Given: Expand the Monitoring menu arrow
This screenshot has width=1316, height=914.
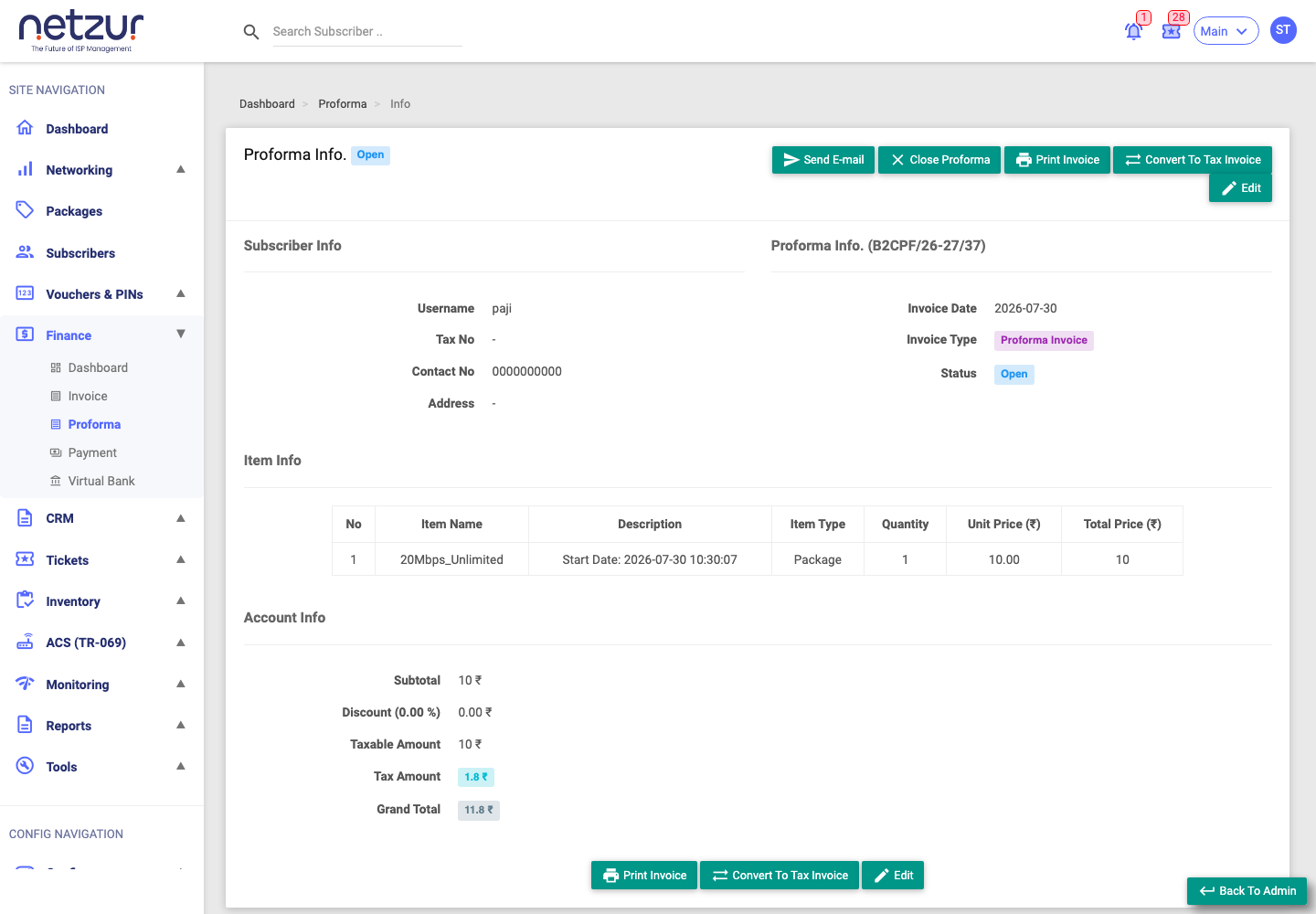Looking at the screenshot, I should 181,684.
